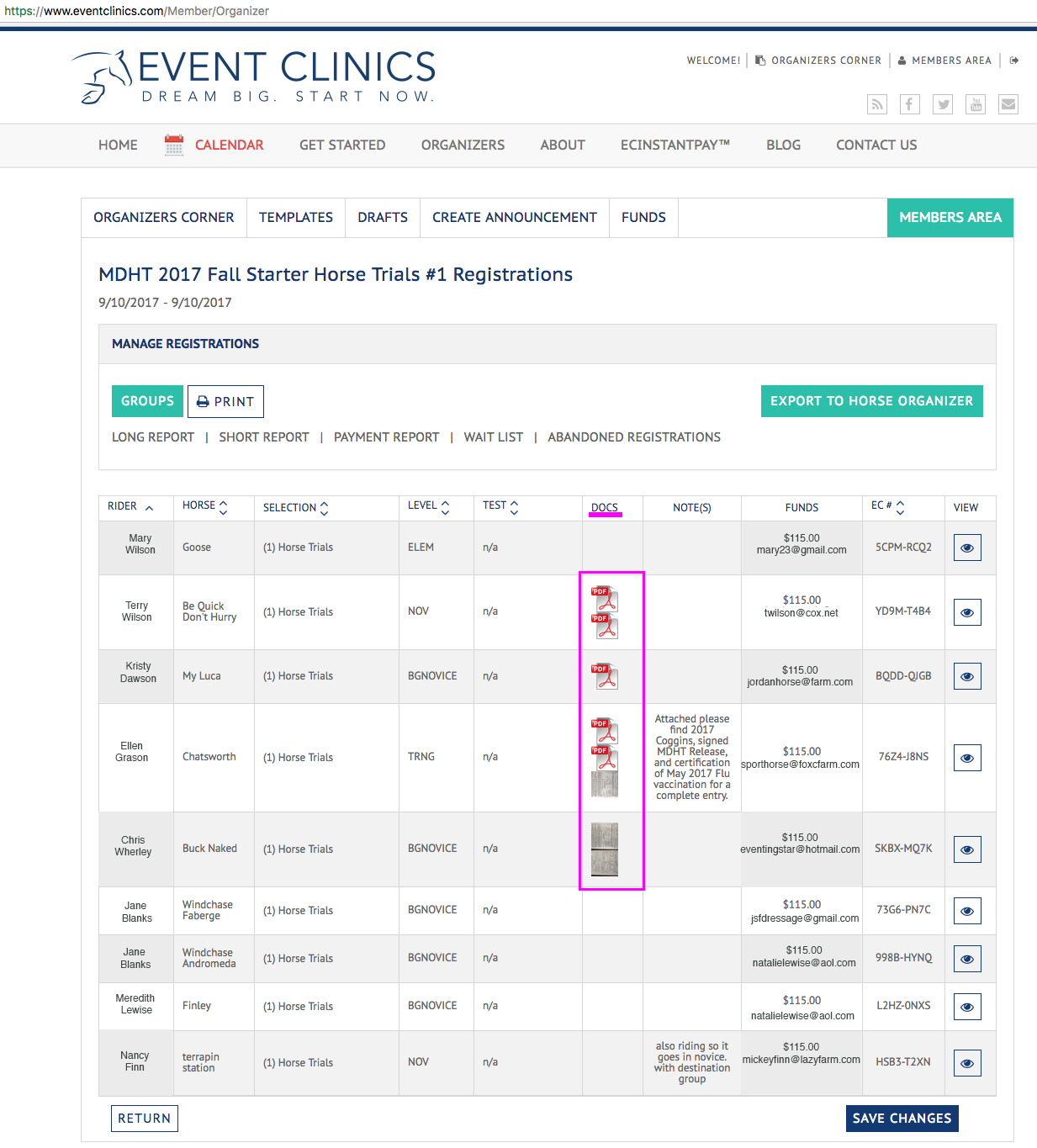This screenshot has width=1037, height=1148.
Task: View Nancy Finn's registration eye icon
Action: [967, 1063]
